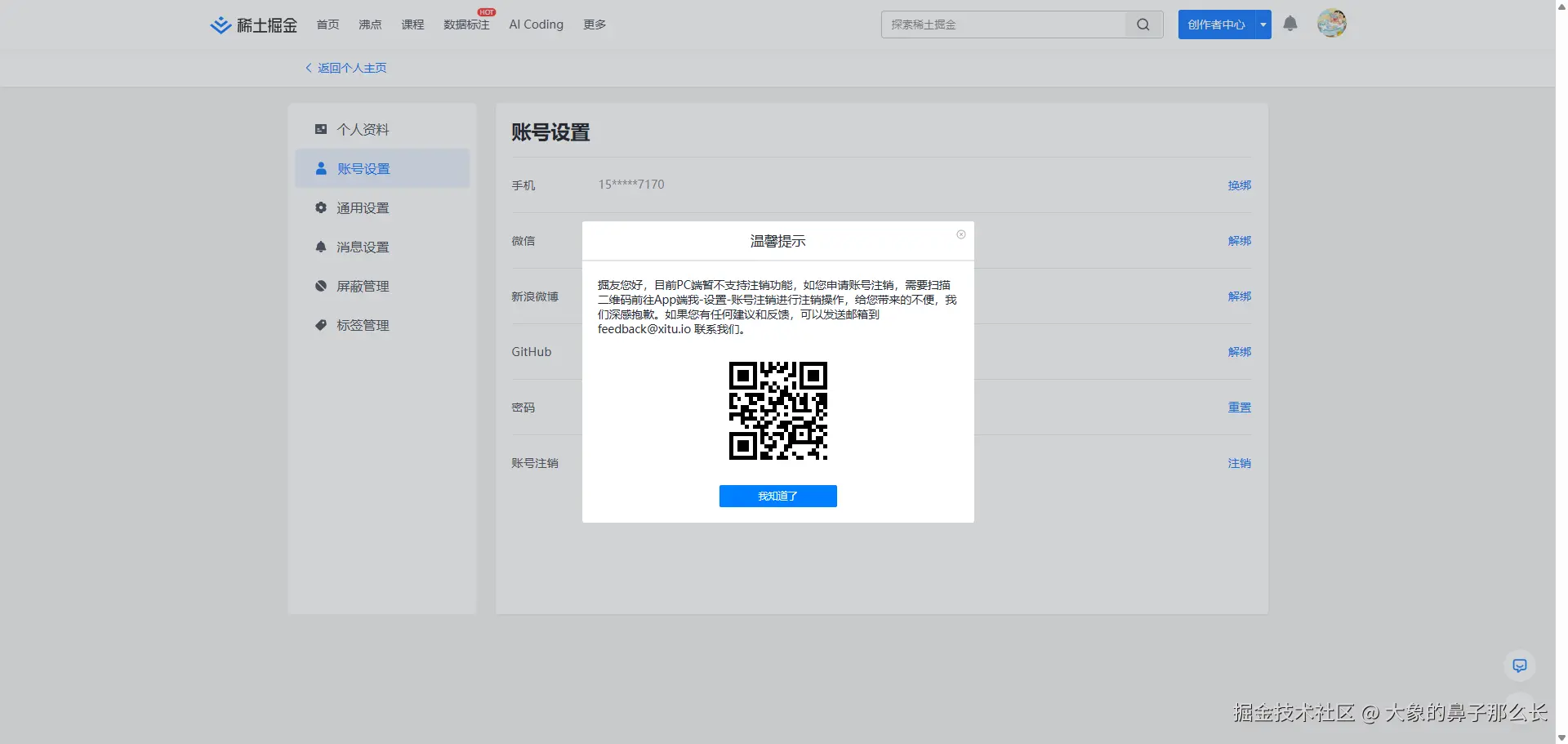This screenshot has width=1568, height=744.
Task: Click the user avatar in the top bar
Action: pyautogui.click(x=1332, y=23)
